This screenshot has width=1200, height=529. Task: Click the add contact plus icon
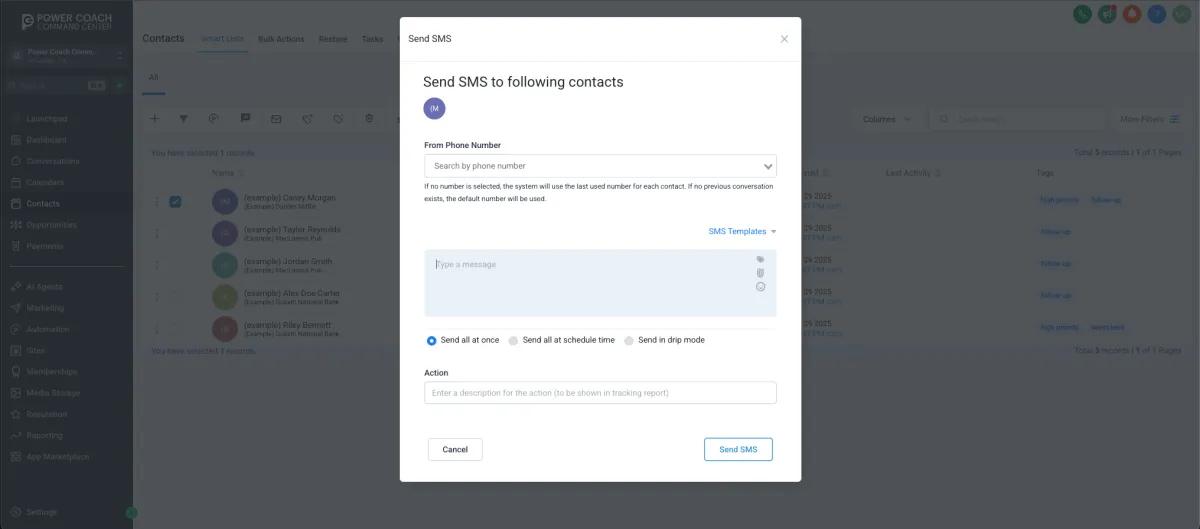pyautogui.click(x=155, y=118)
